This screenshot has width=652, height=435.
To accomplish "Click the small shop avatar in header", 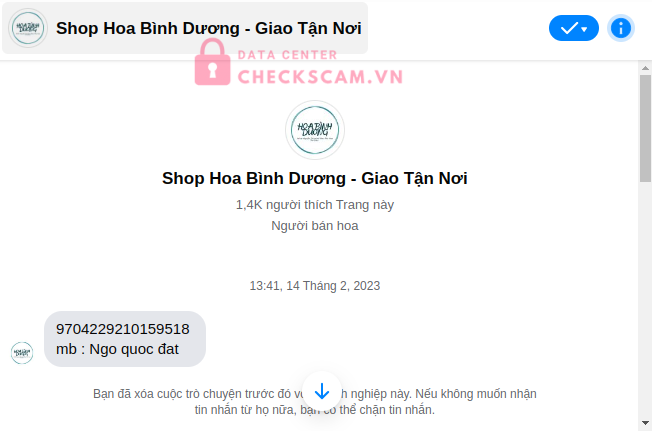I will [28, 28].
